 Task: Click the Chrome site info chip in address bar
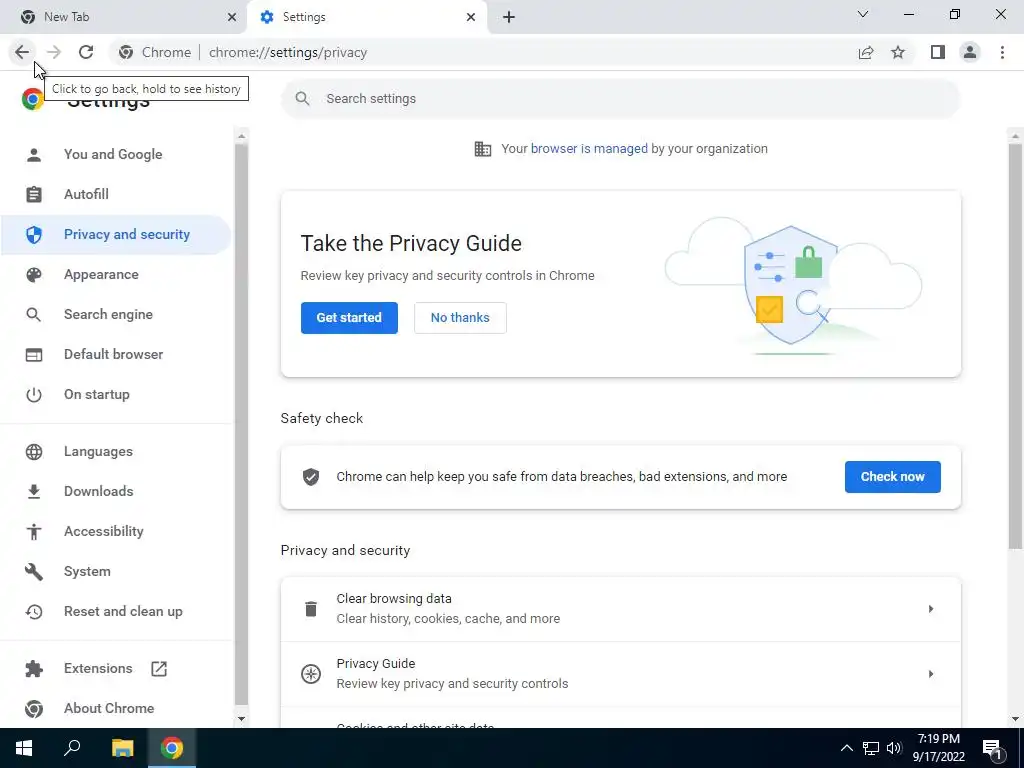[155, 52]
